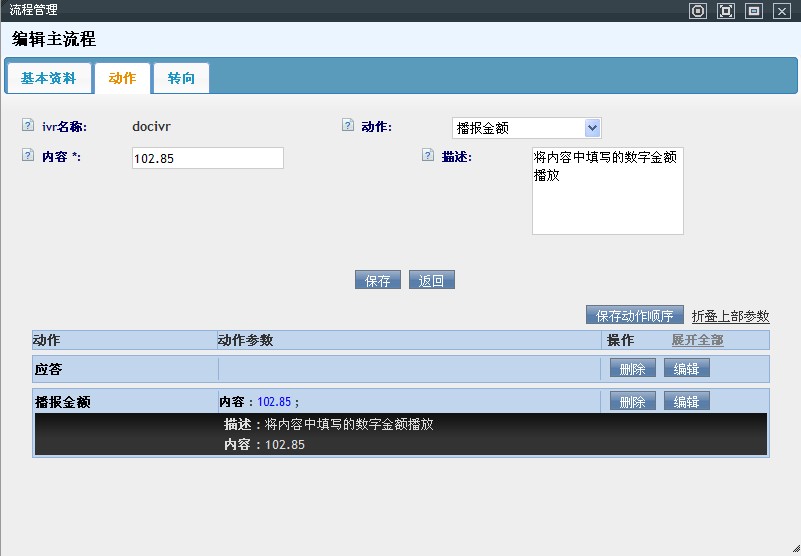Switch to the 基本资料 tab
Screen dimensions: 801x556
48,78
